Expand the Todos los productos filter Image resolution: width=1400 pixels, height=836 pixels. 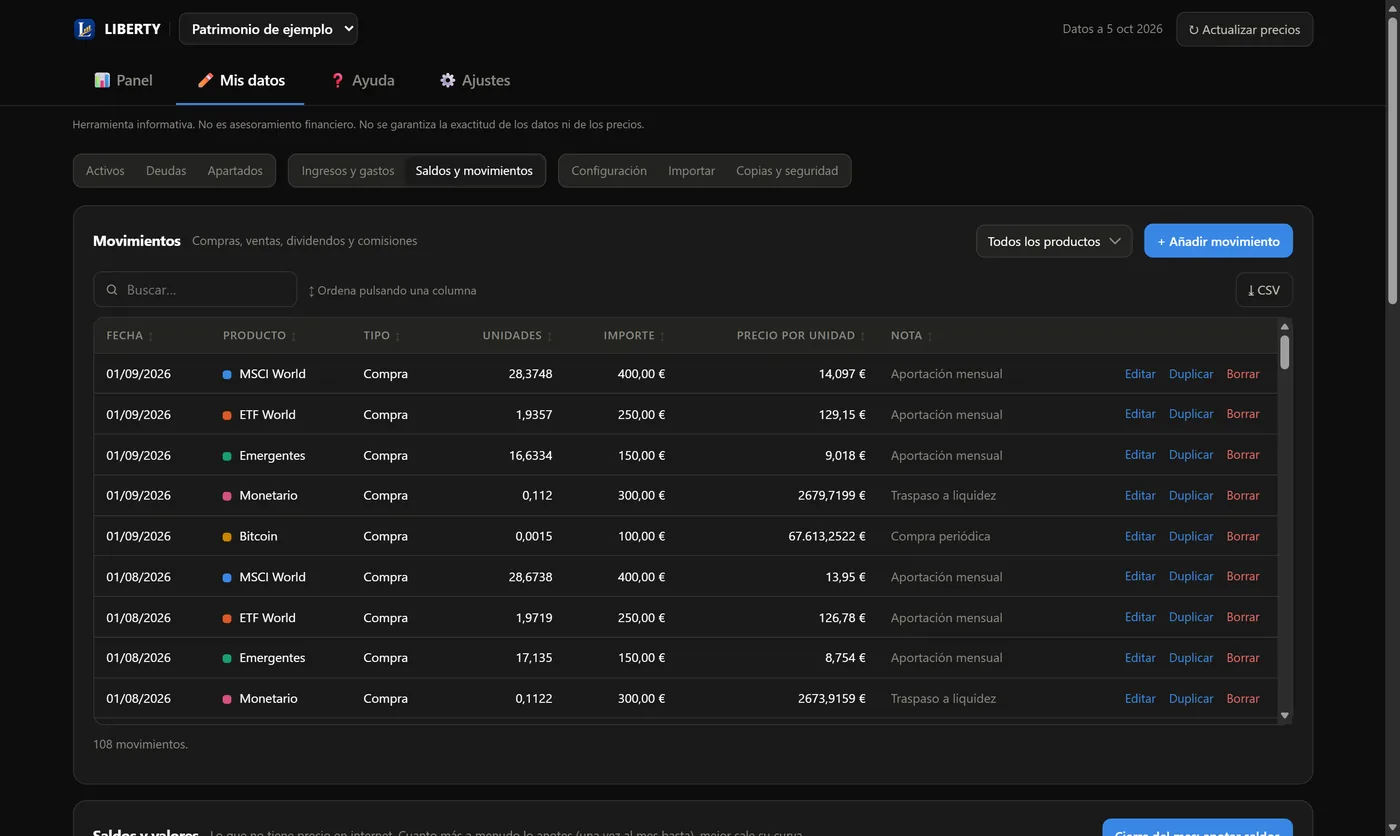[1054, 241]
